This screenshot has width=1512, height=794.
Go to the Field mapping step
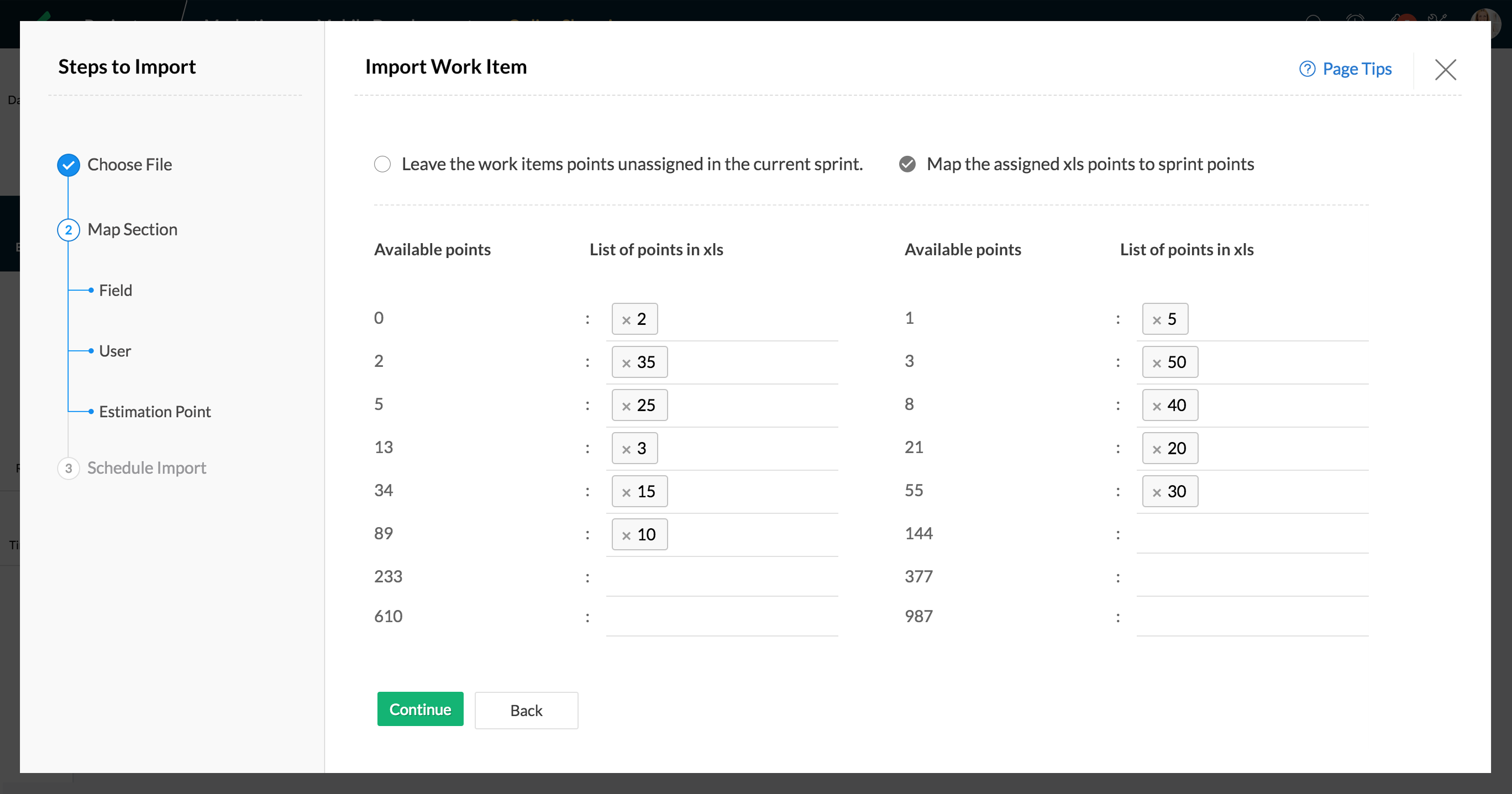click(116, 290)
